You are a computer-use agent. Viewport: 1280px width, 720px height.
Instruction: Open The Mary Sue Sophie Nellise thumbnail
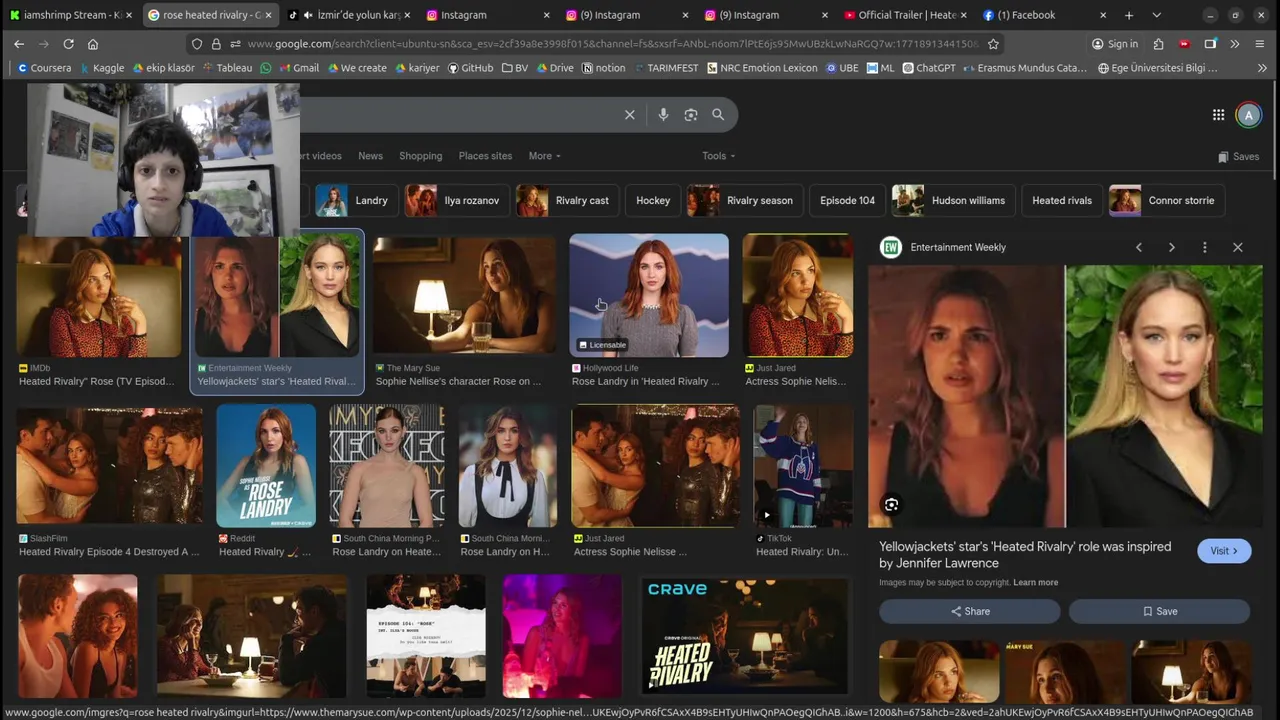coord(464,296)
